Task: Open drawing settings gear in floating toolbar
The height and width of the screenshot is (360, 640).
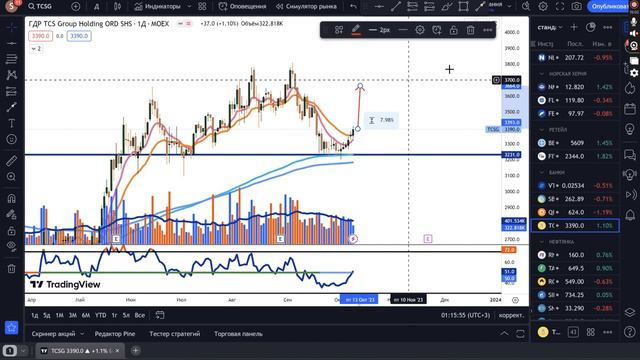Action: point(420,30)
